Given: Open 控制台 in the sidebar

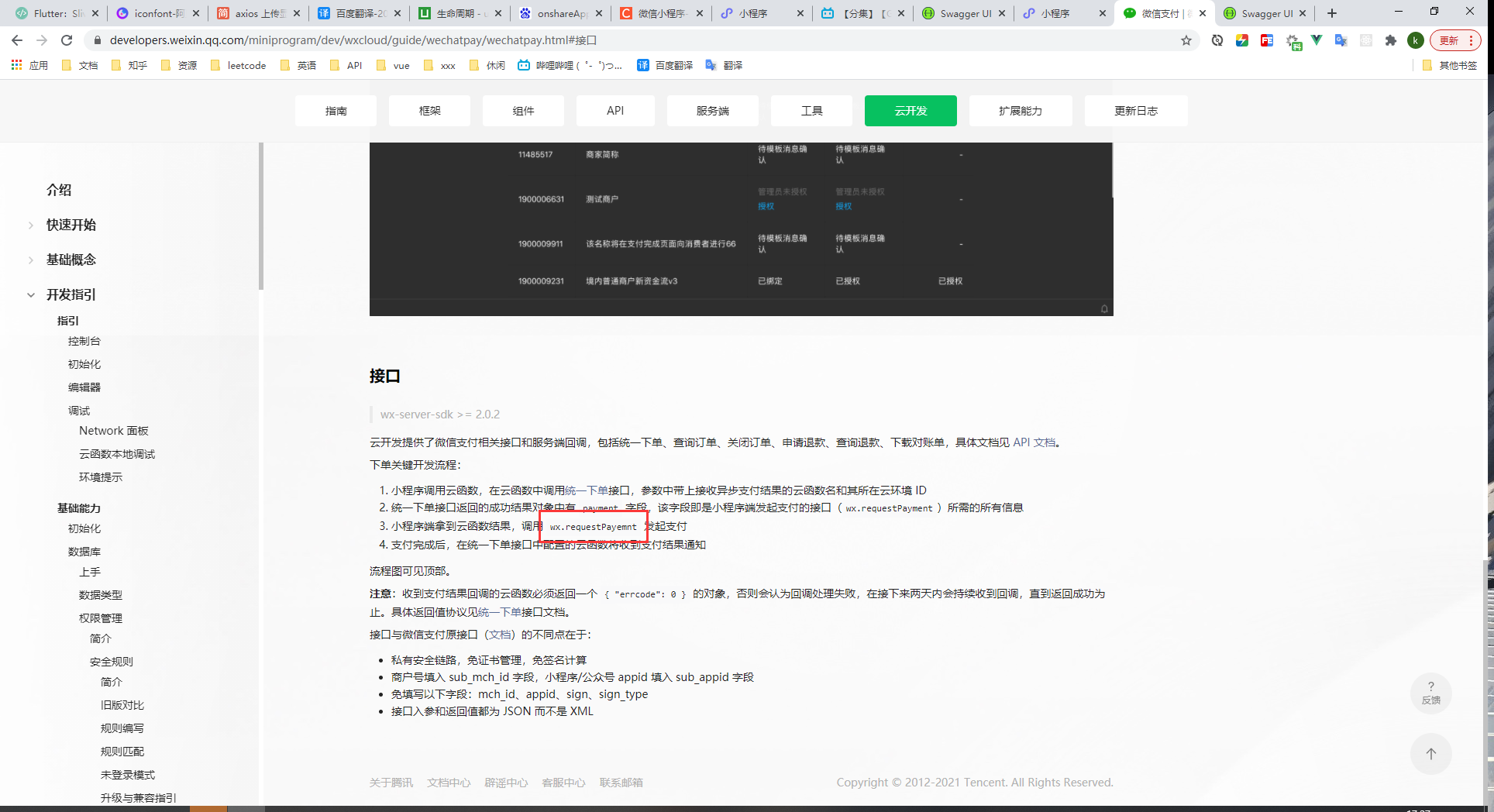Looking at the screenshot, I should tap(84, 341).
